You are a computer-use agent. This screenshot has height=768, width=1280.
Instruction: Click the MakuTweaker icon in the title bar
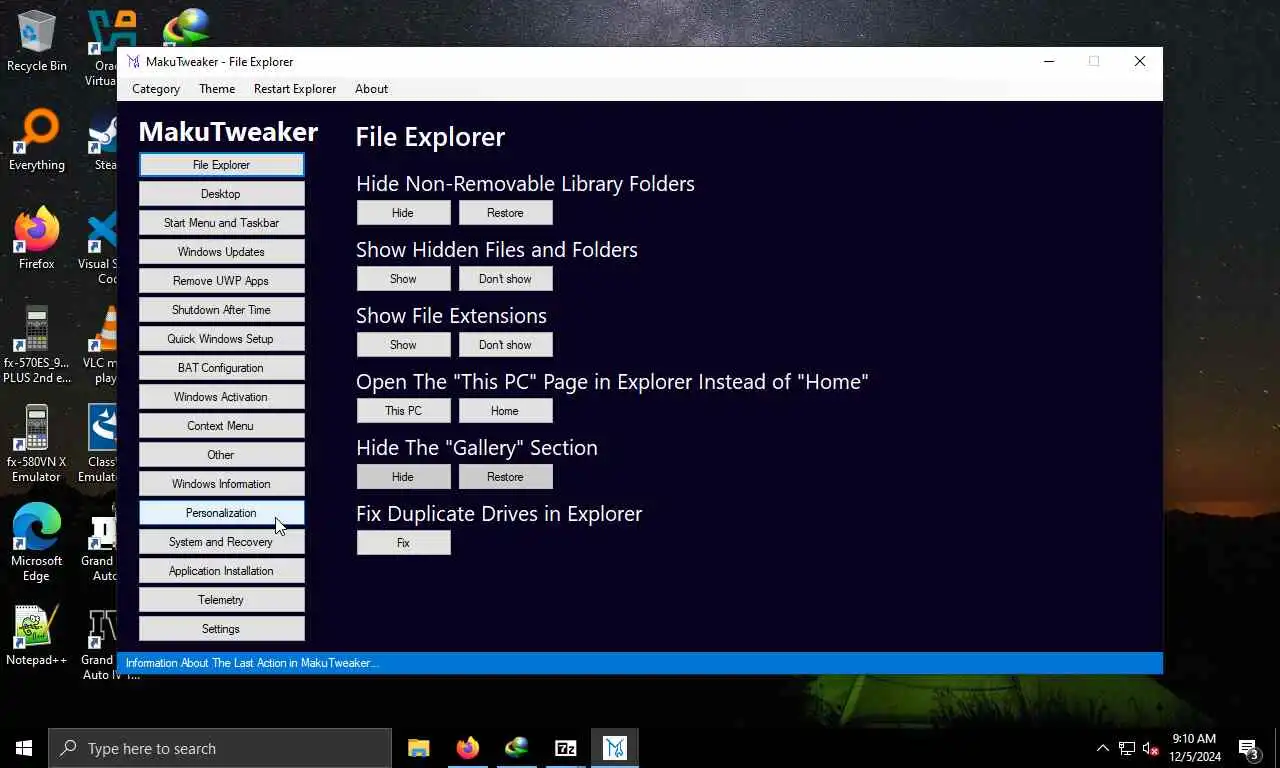[x=133, y=62]
